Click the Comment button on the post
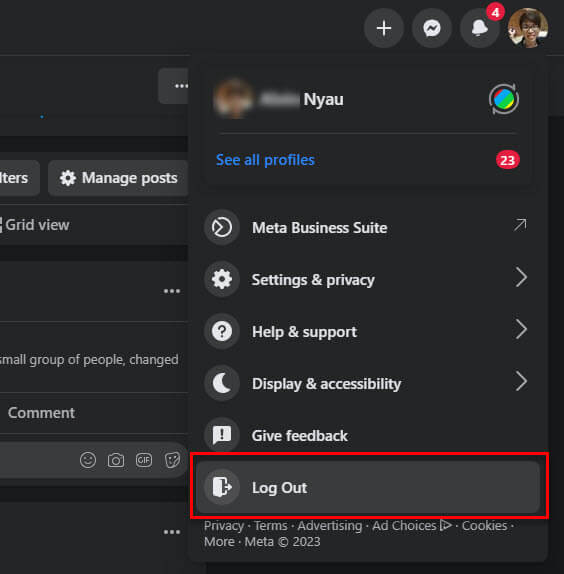Screen dimensions: 564x574 (x=41, y=413)
